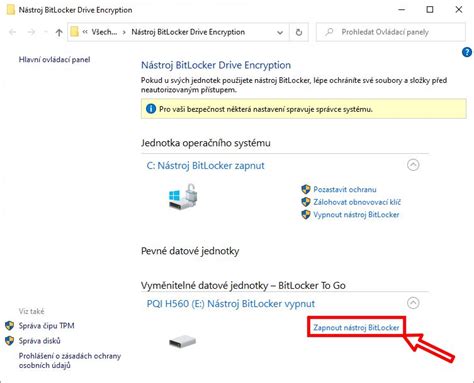474x383 pixels.
Task: Click shield icon beside Vypnout nástroj BitLocker
Action: click(306, 215)
